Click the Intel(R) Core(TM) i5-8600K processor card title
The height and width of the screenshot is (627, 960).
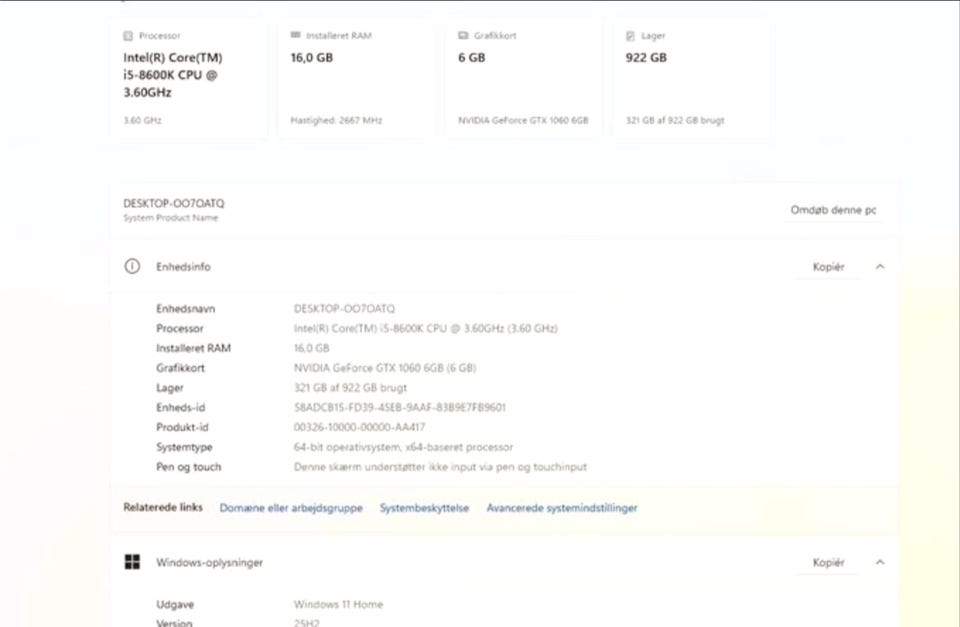pos(173,75)
